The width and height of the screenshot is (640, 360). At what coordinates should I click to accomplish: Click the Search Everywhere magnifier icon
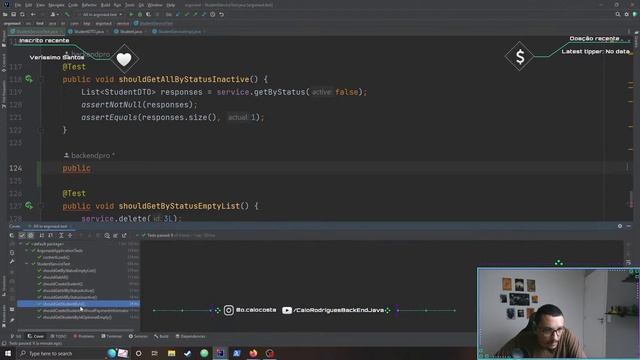[x=618, y=14]
